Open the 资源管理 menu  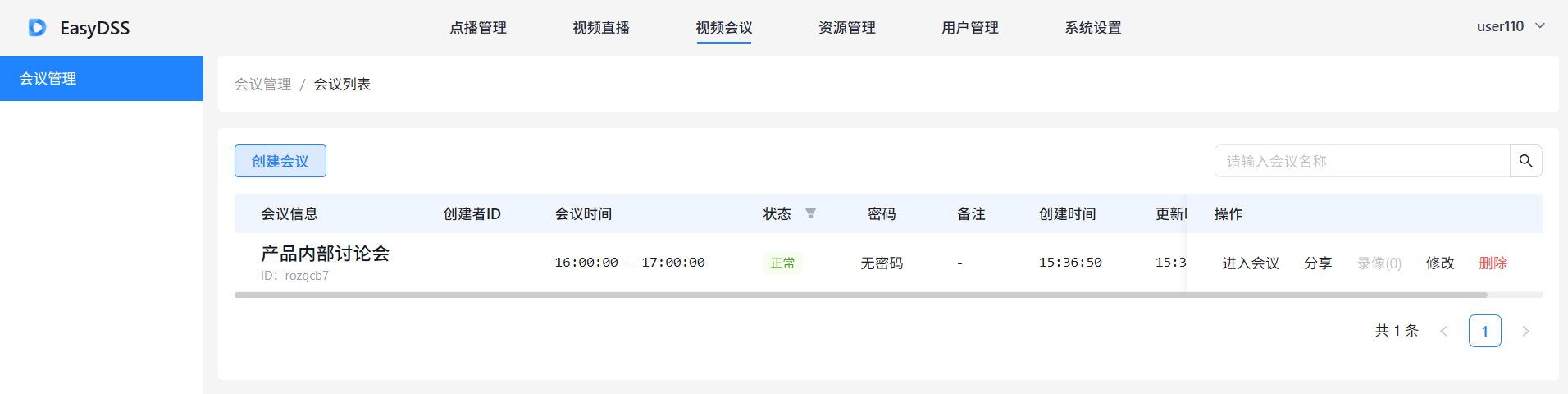pos(847,28)
